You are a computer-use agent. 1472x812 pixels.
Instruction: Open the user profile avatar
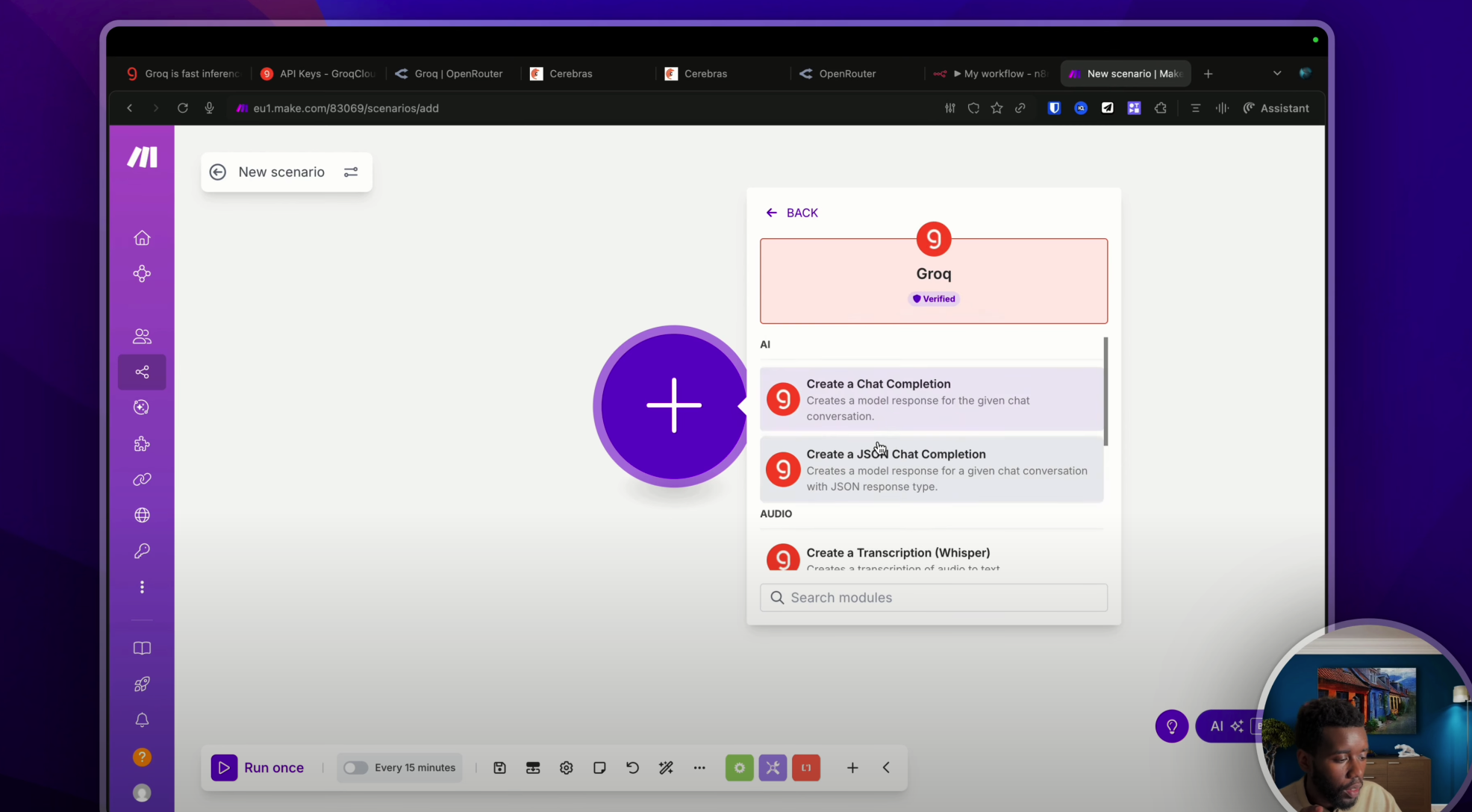(x=142, y=793)
